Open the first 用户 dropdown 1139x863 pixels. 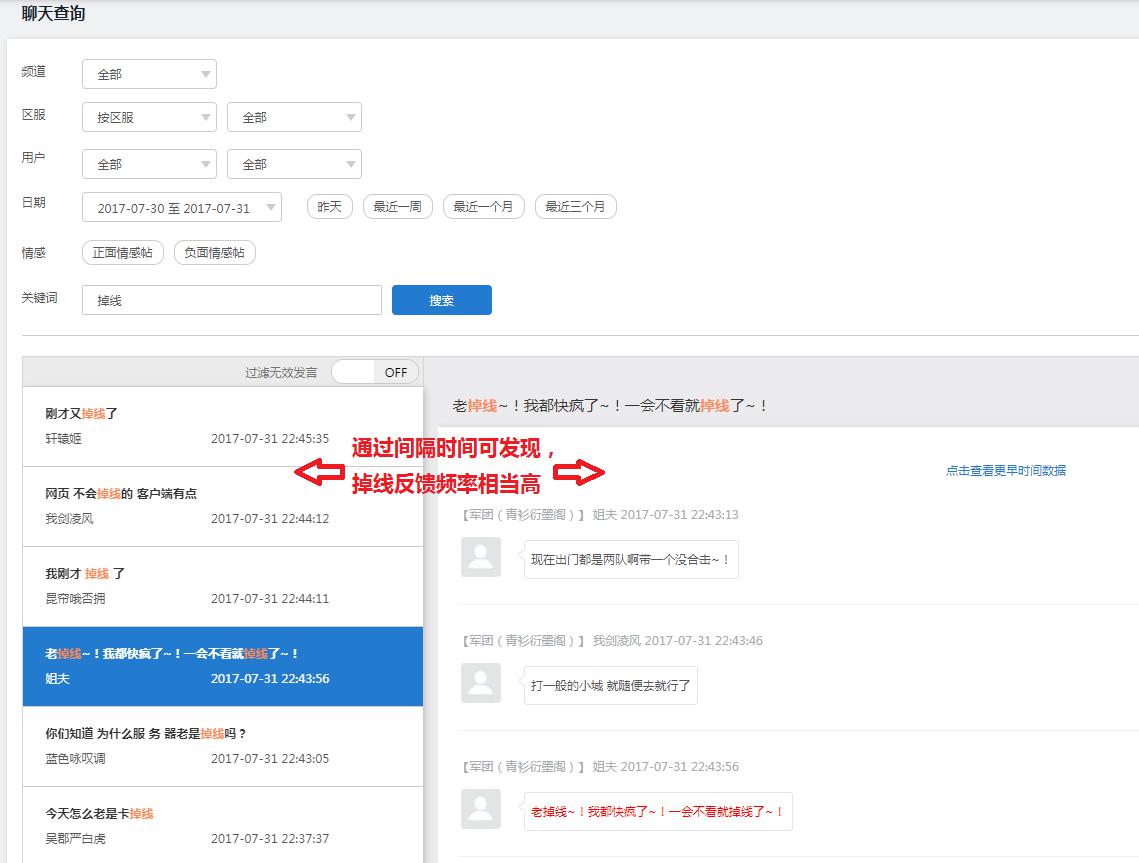click(149, 164)
